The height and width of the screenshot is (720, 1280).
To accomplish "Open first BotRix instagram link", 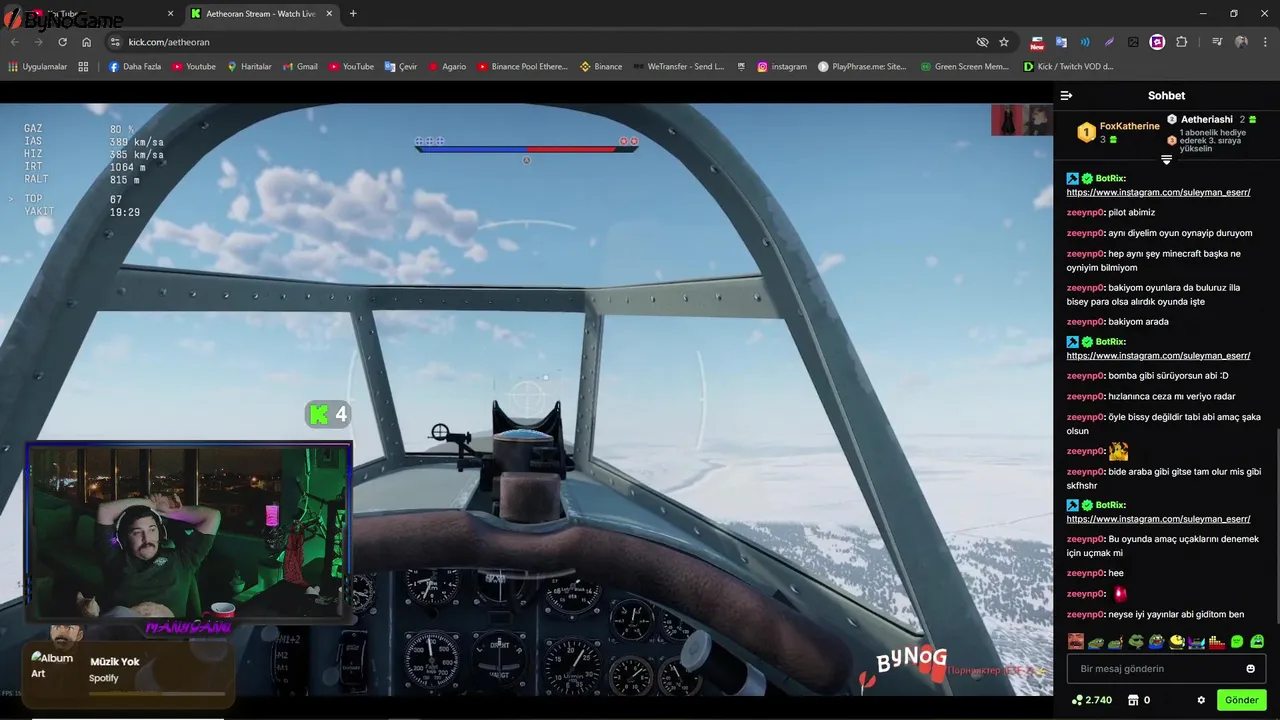I will [x=1158, y=192].
